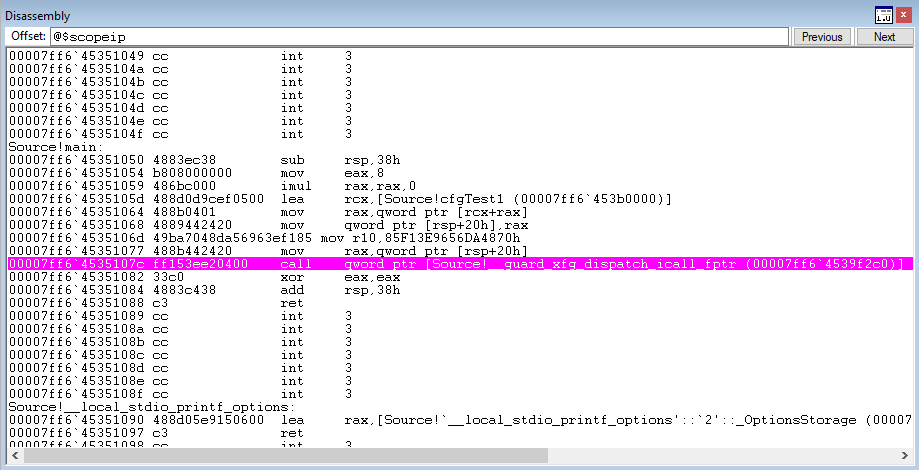919x470 pixels.
Task: Select the xor eax,eax instruction line
Action: (204, 277)
